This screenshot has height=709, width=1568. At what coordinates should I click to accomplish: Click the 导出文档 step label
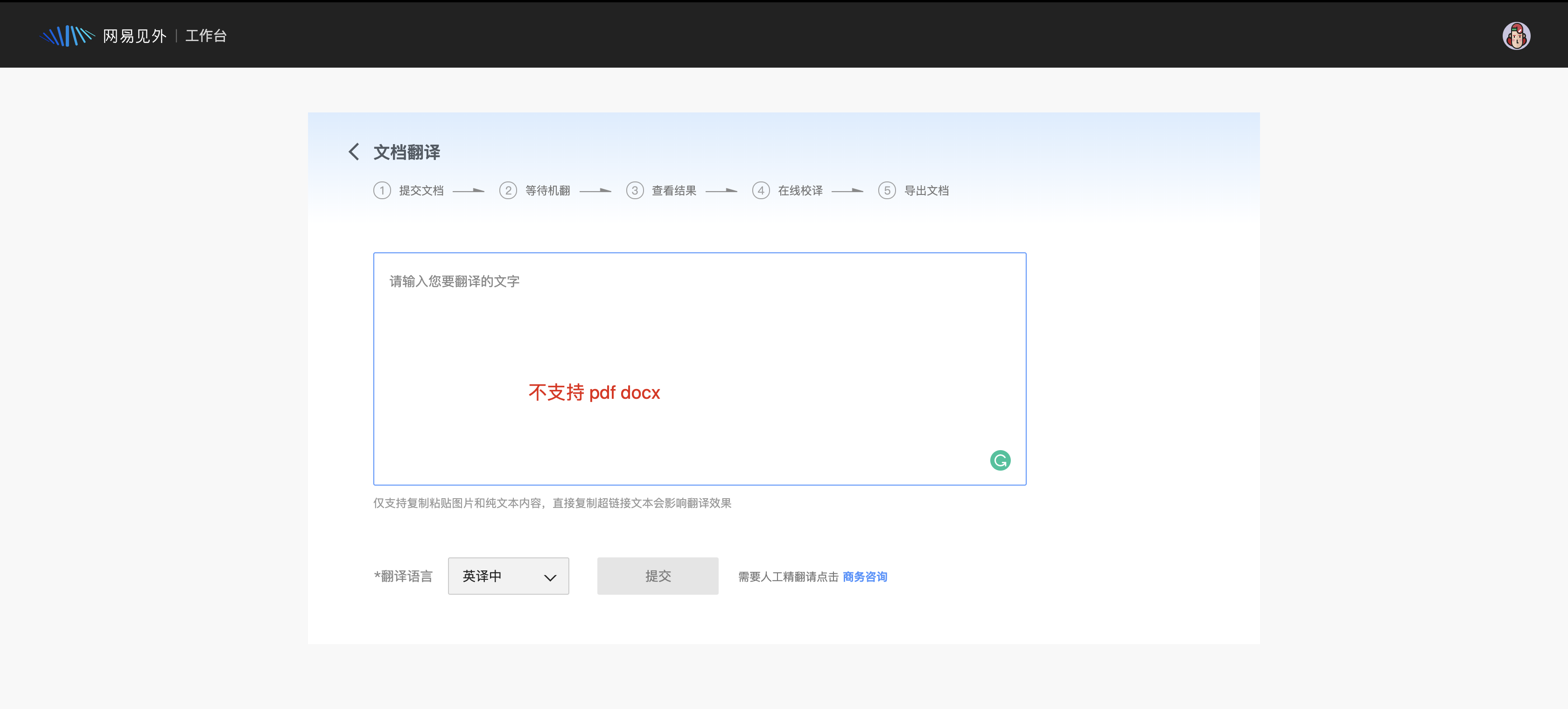click(926, 190)
